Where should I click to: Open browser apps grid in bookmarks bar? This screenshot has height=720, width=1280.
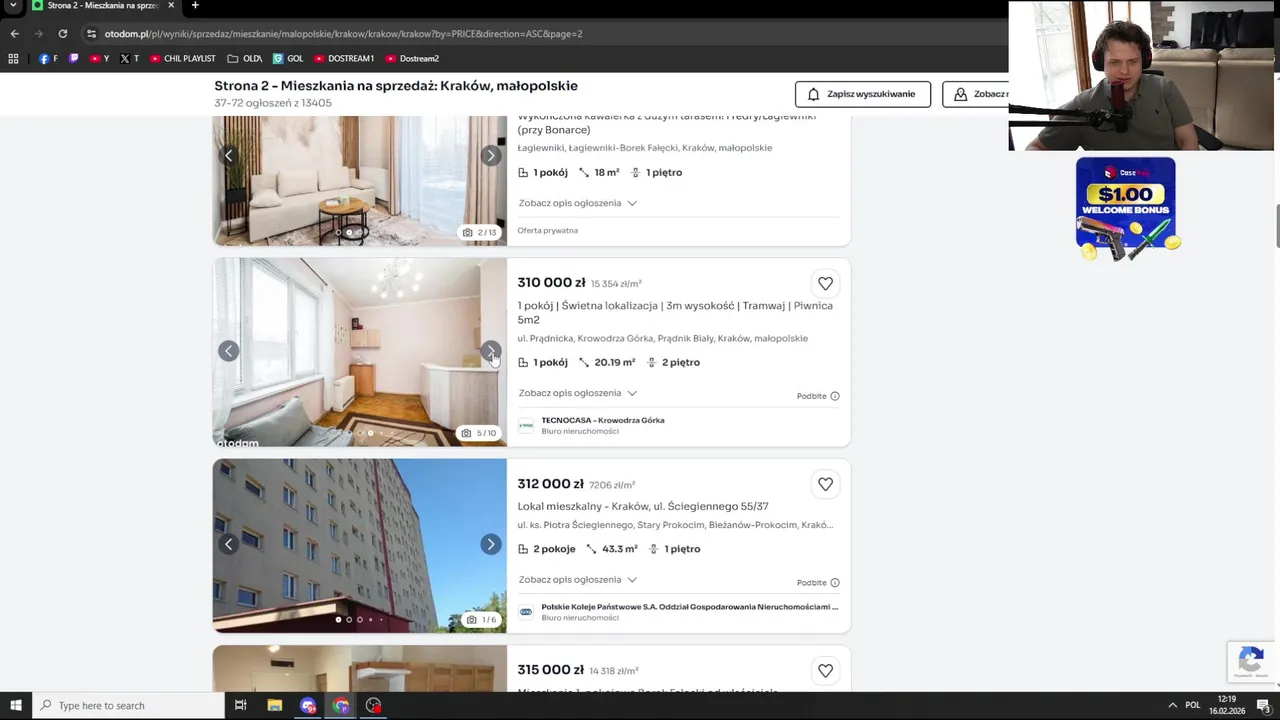13,58
